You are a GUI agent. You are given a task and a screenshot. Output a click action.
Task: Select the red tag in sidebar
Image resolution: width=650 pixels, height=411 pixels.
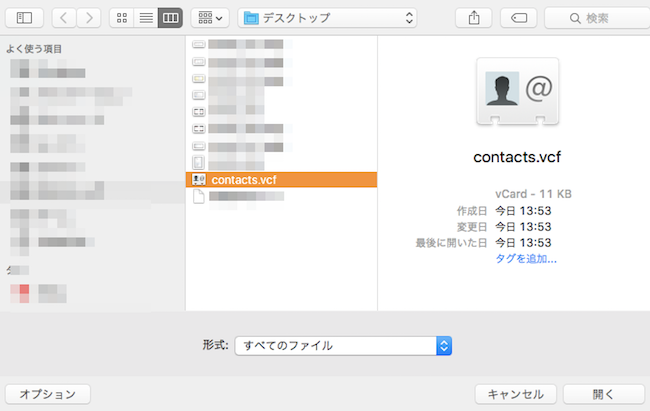[x=24, y=291]
